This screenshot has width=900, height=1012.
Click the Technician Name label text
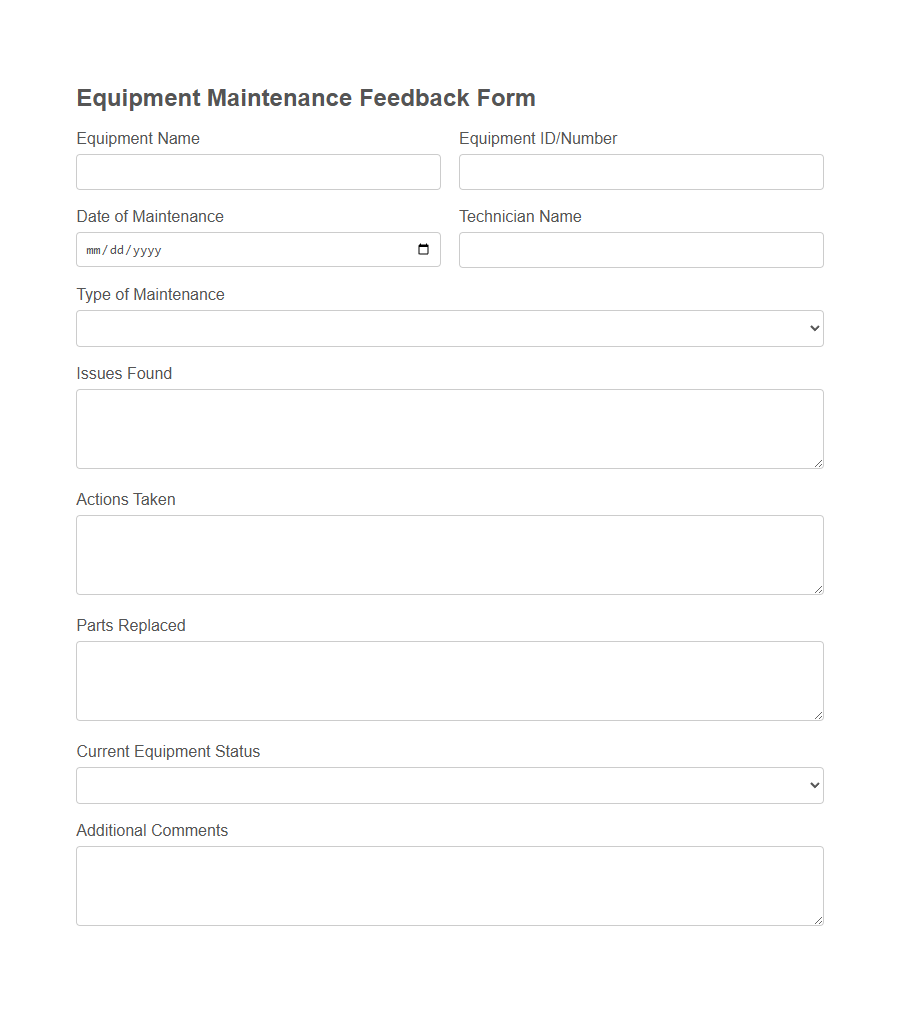tap(520, 216)
